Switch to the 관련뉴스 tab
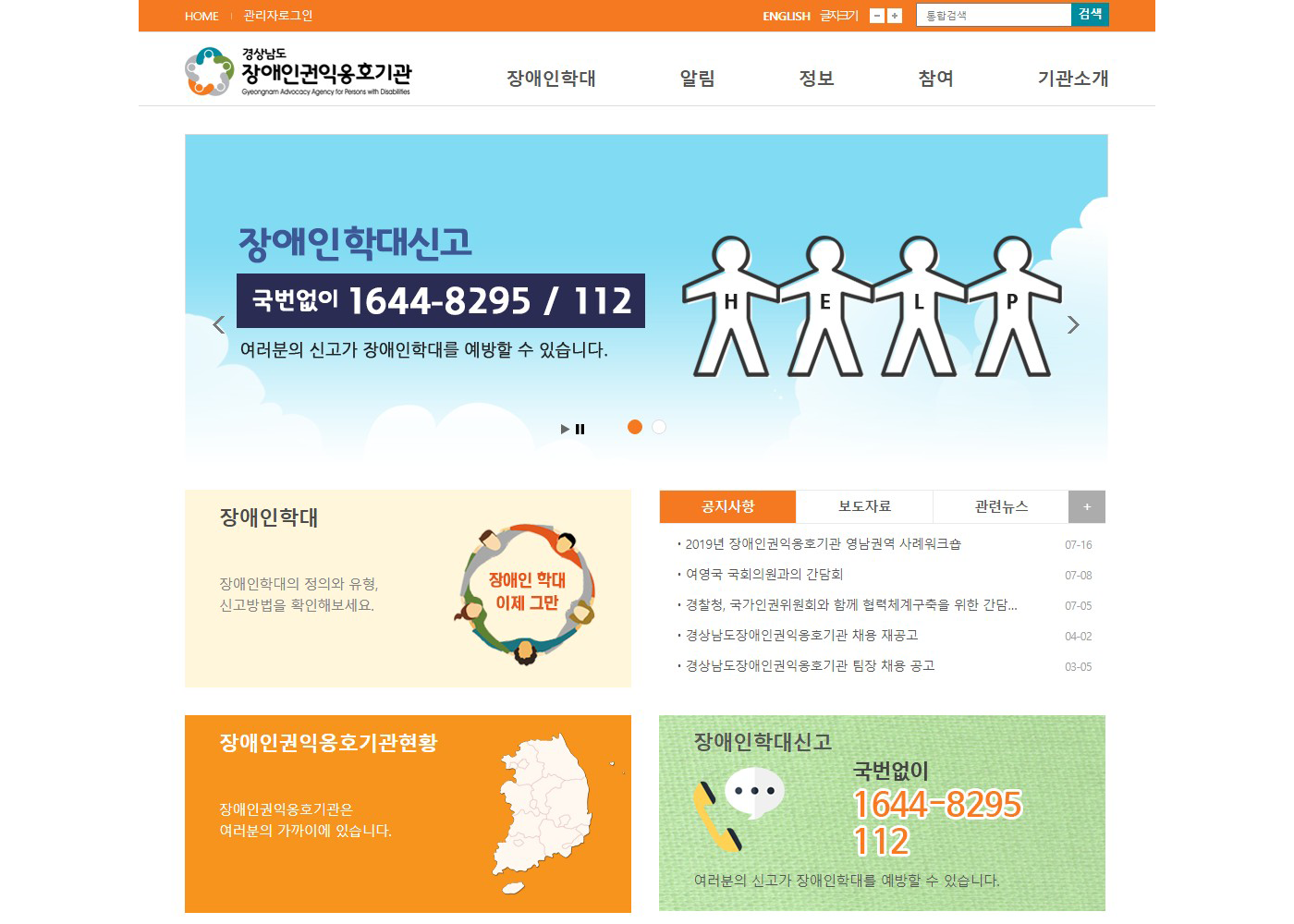The width and height of the screenshot is (1294, 924). pyautogui.click(x=1001, y=506)
